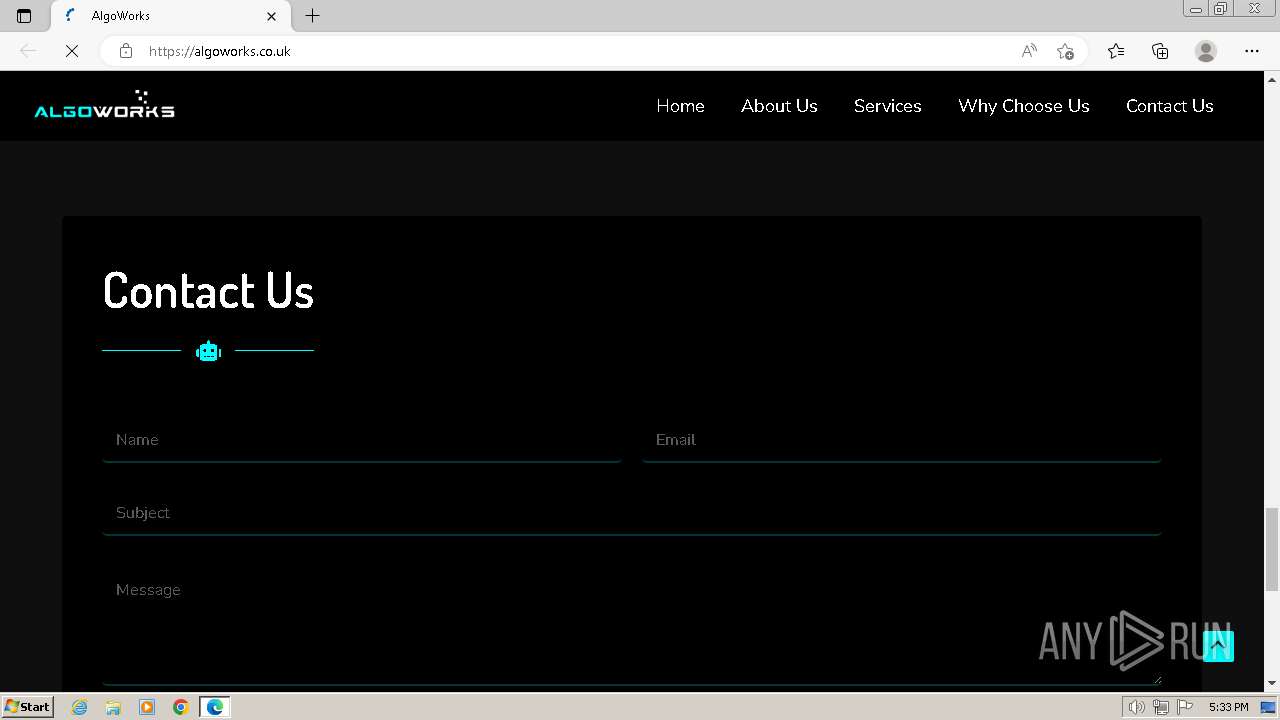Click the scrollbar down arrow
Viewport: 1280px width, 720px height.
click(x=1272, y=684)
